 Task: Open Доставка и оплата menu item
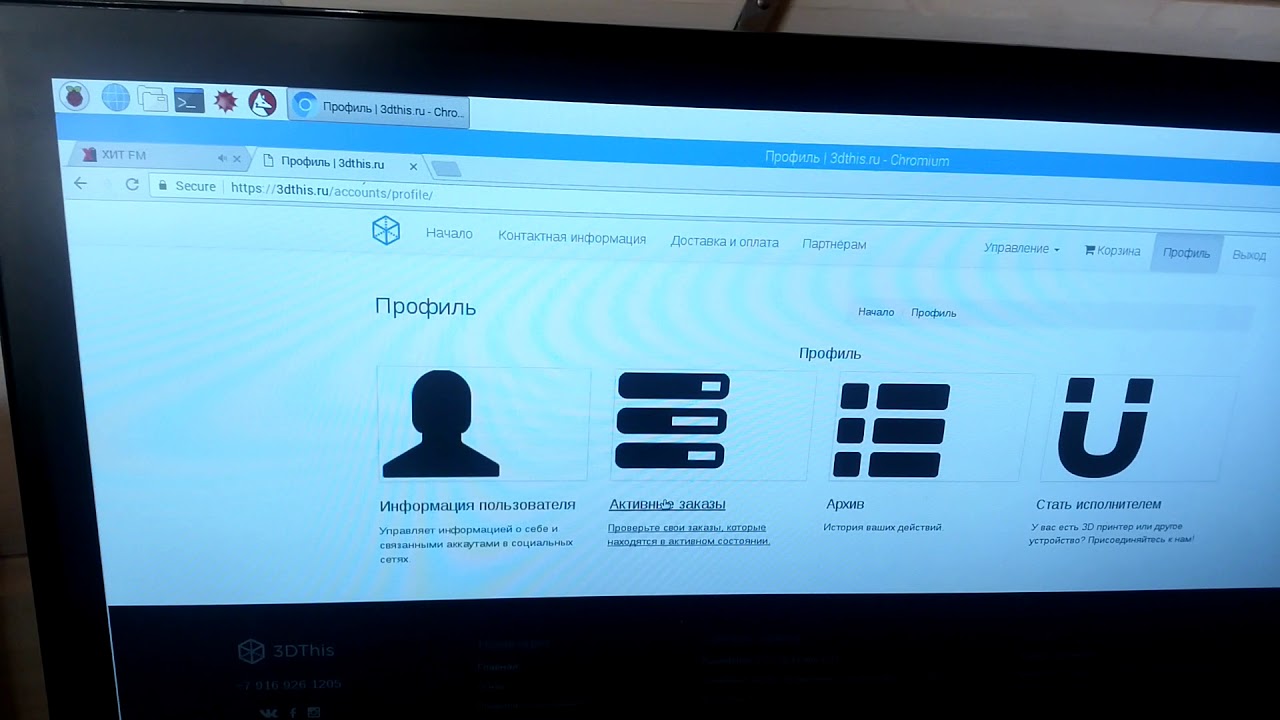click(724, 242)
